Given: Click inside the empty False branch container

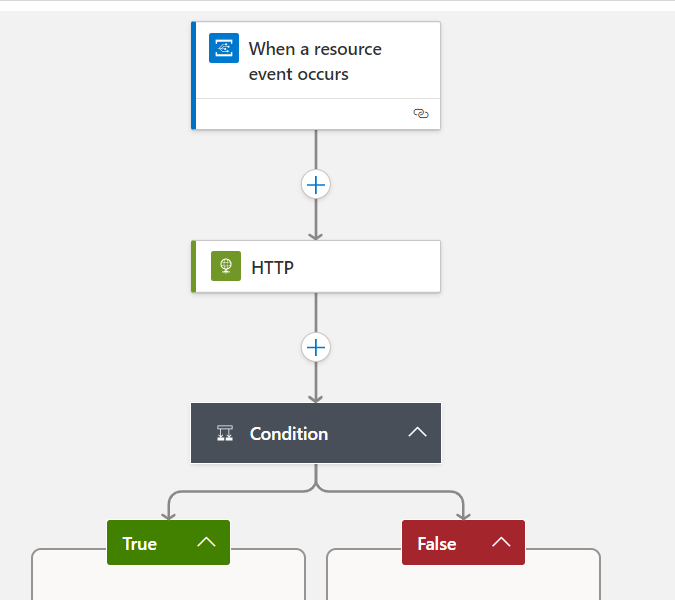Looking at the screenshot, I should pos(463,581).
